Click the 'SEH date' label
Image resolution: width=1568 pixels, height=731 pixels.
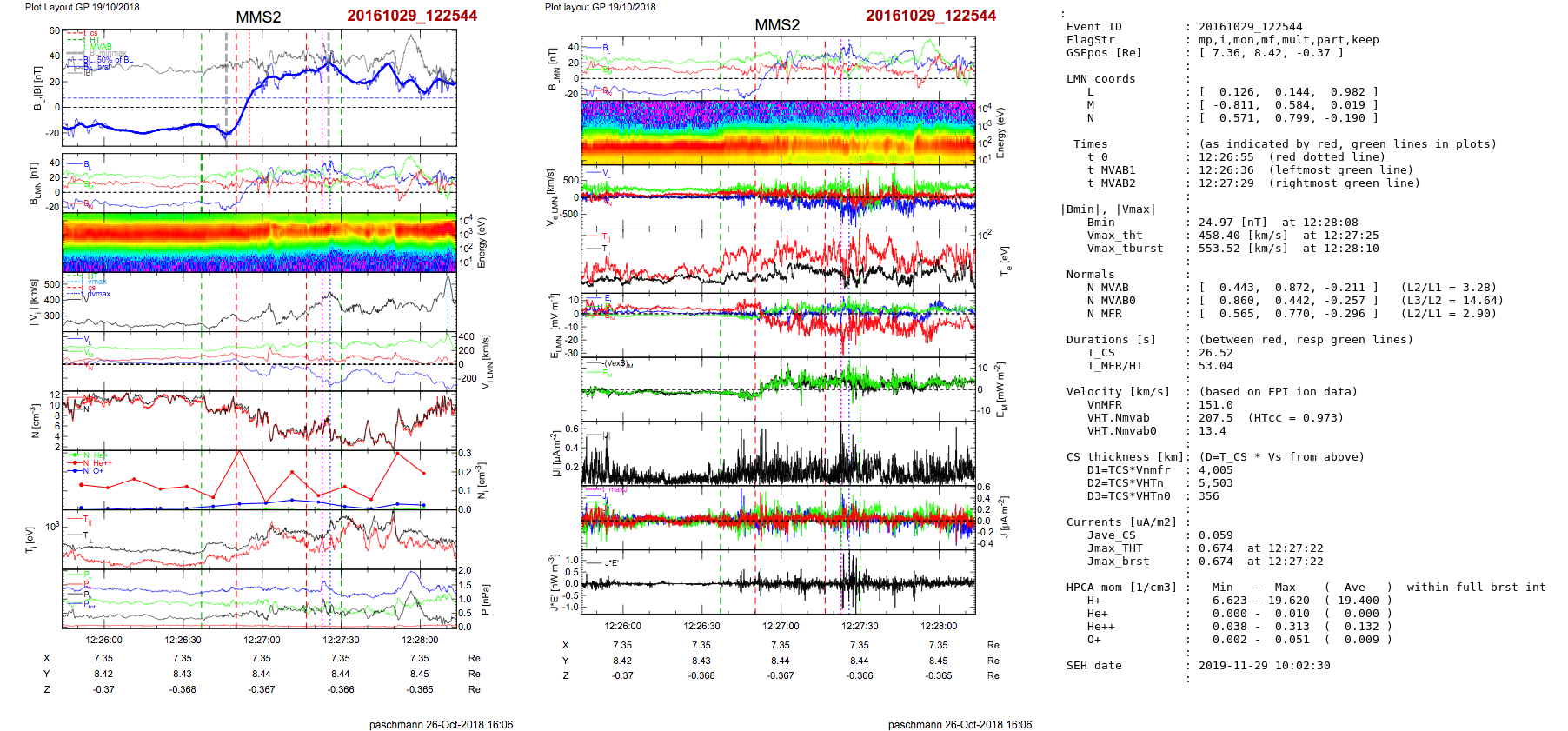[1093, 666]
